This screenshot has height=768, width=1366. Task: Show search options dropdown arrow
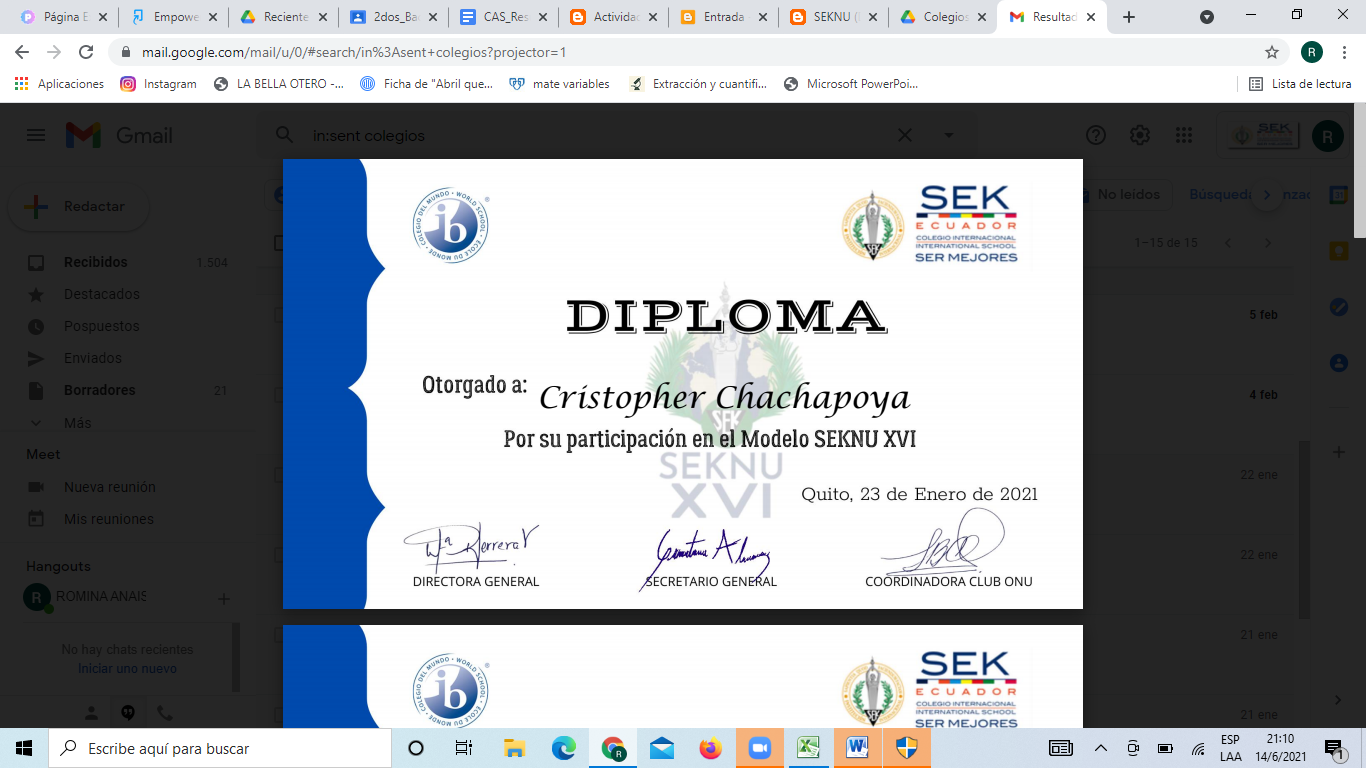click(949, 135)
